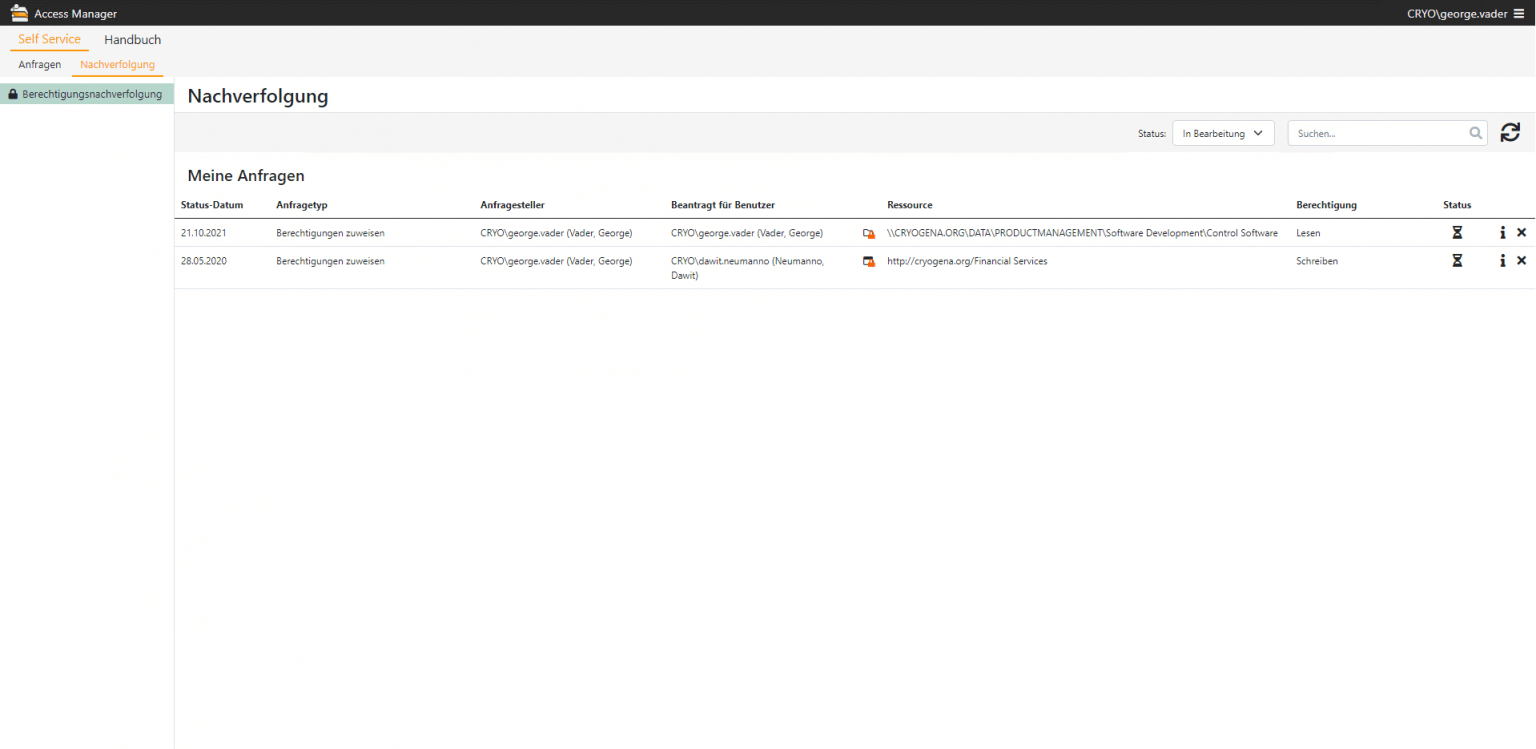
Task: Sort by the Status-Datum column header
Action: click(212, 205)
